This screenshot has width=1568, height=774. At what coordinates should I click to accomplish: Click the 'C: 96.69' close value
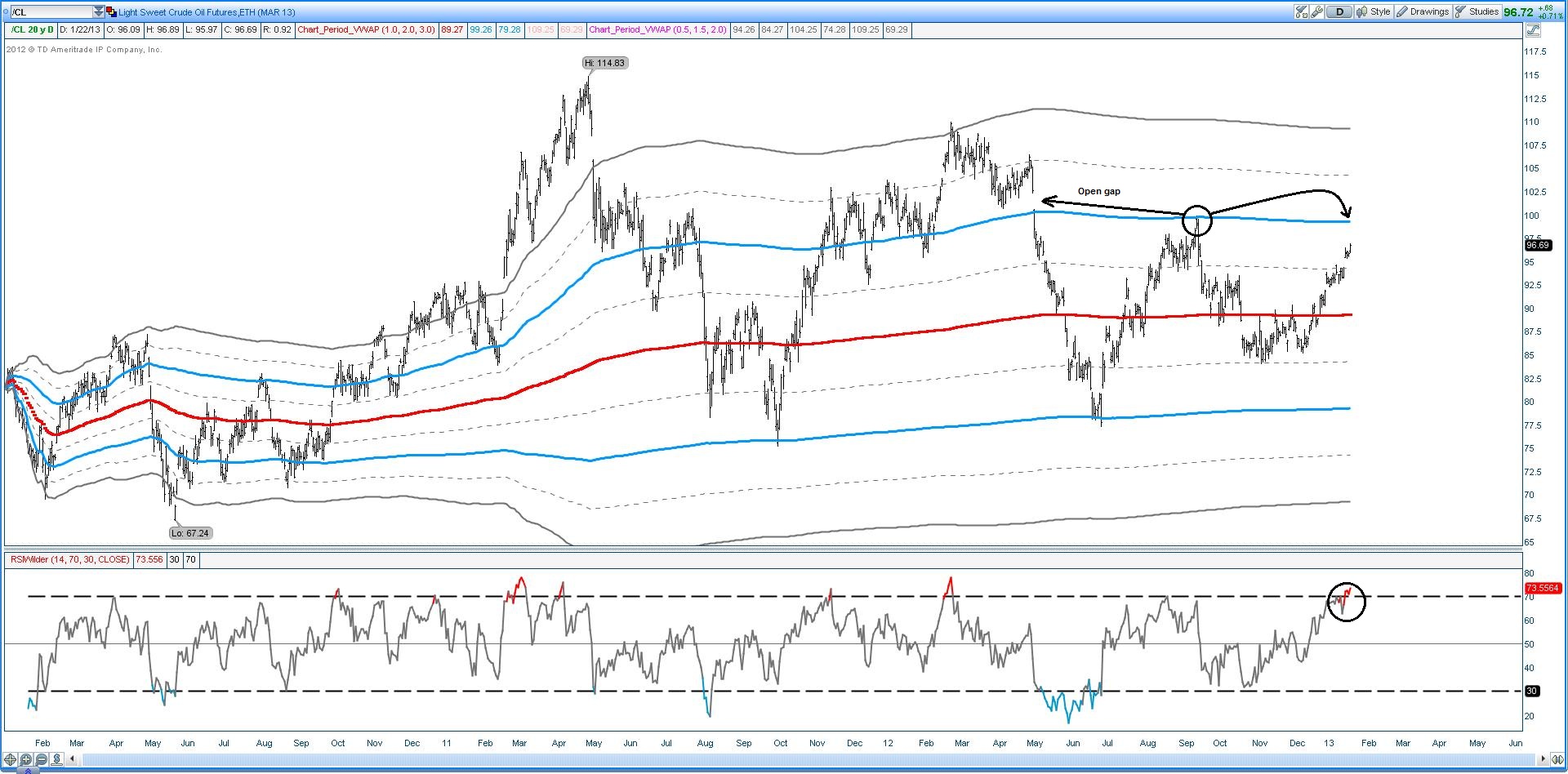coord(242,30)
